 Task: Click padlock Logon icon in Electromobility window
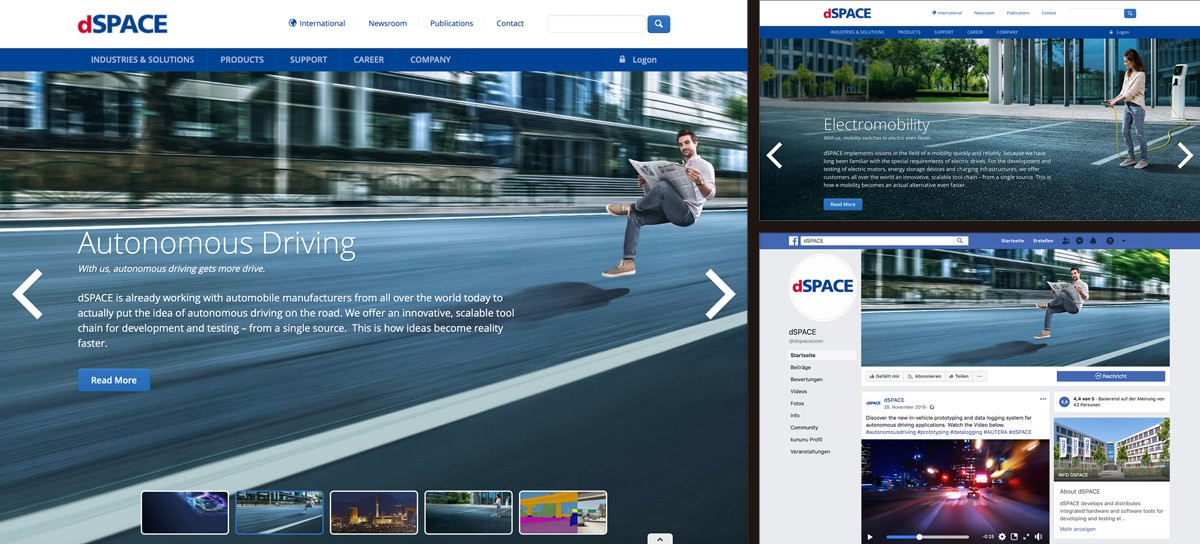coord(1111,32)
